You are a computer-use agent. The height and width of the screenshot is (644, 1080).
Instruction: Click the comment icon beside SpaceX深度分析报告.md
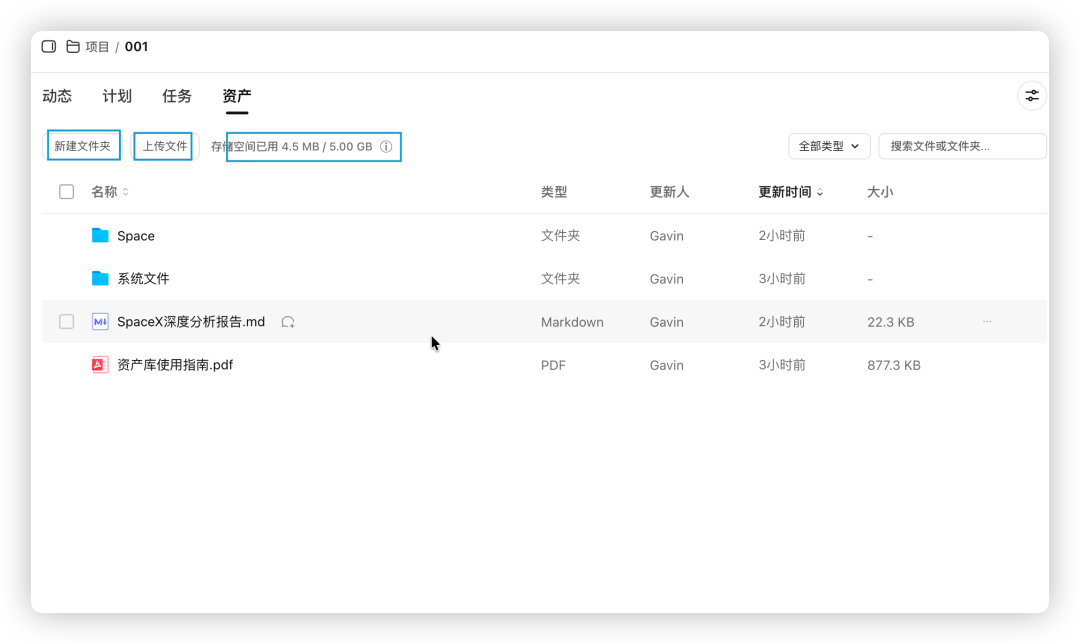pos(288,322)
